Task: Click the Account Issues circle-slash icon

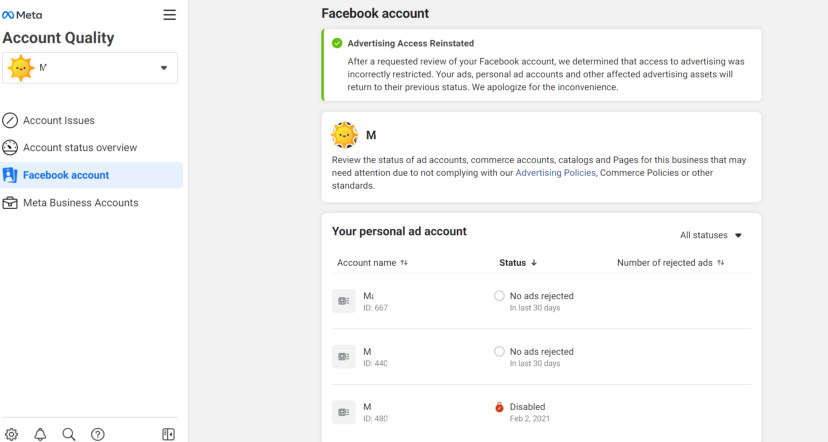Action: (x=10, y=120)
